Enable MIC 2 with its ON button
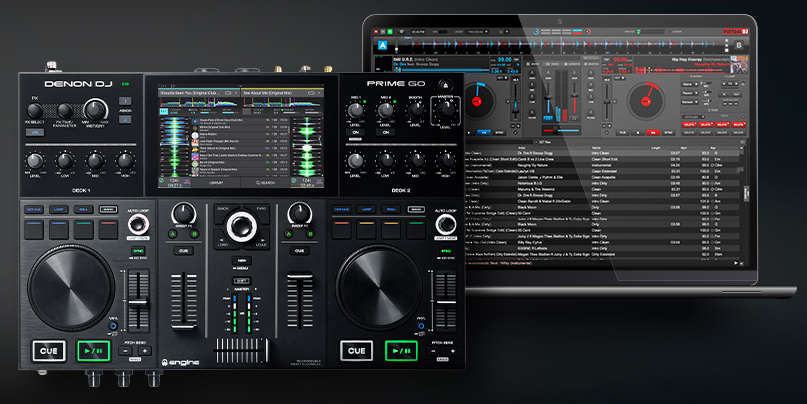 click(x=386, y=132)
